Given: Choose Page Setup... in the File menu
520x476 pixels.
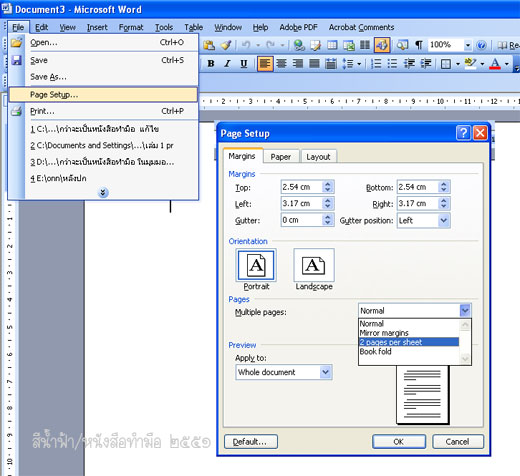Looking at the screenshot, I should point(103,95).
